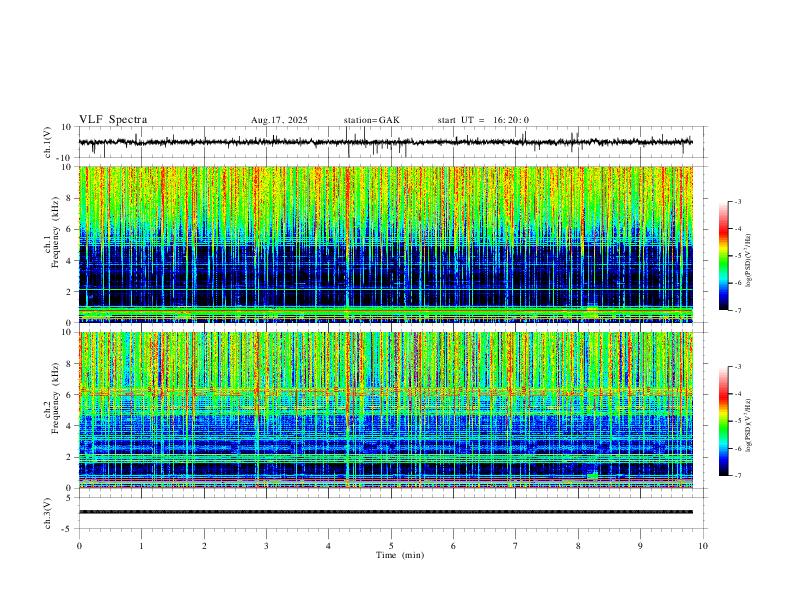Click the "7" tick on the time axis
The height and width of the screenshot is (612, 792).
[516, 546]
